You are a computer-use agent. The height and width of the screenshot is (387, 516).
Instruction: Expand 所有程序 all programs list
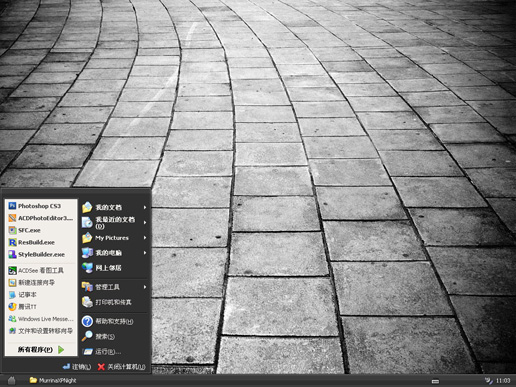pyautogui.click(x=41, y=349)
